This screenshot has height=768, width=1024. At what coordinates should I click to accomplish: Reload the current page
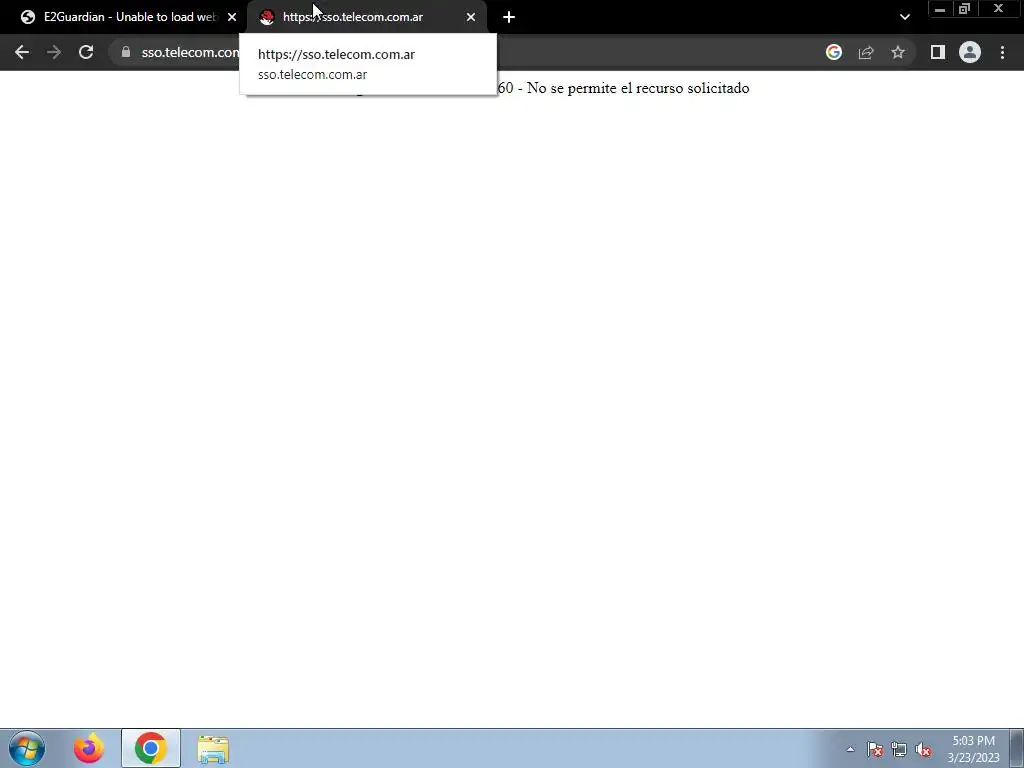click(86, 52)
